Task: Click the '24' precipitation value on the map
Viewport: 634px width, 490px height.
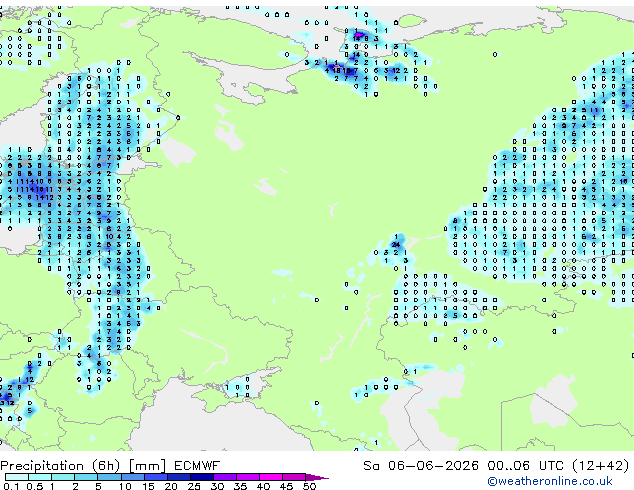Action: [396, 244]
